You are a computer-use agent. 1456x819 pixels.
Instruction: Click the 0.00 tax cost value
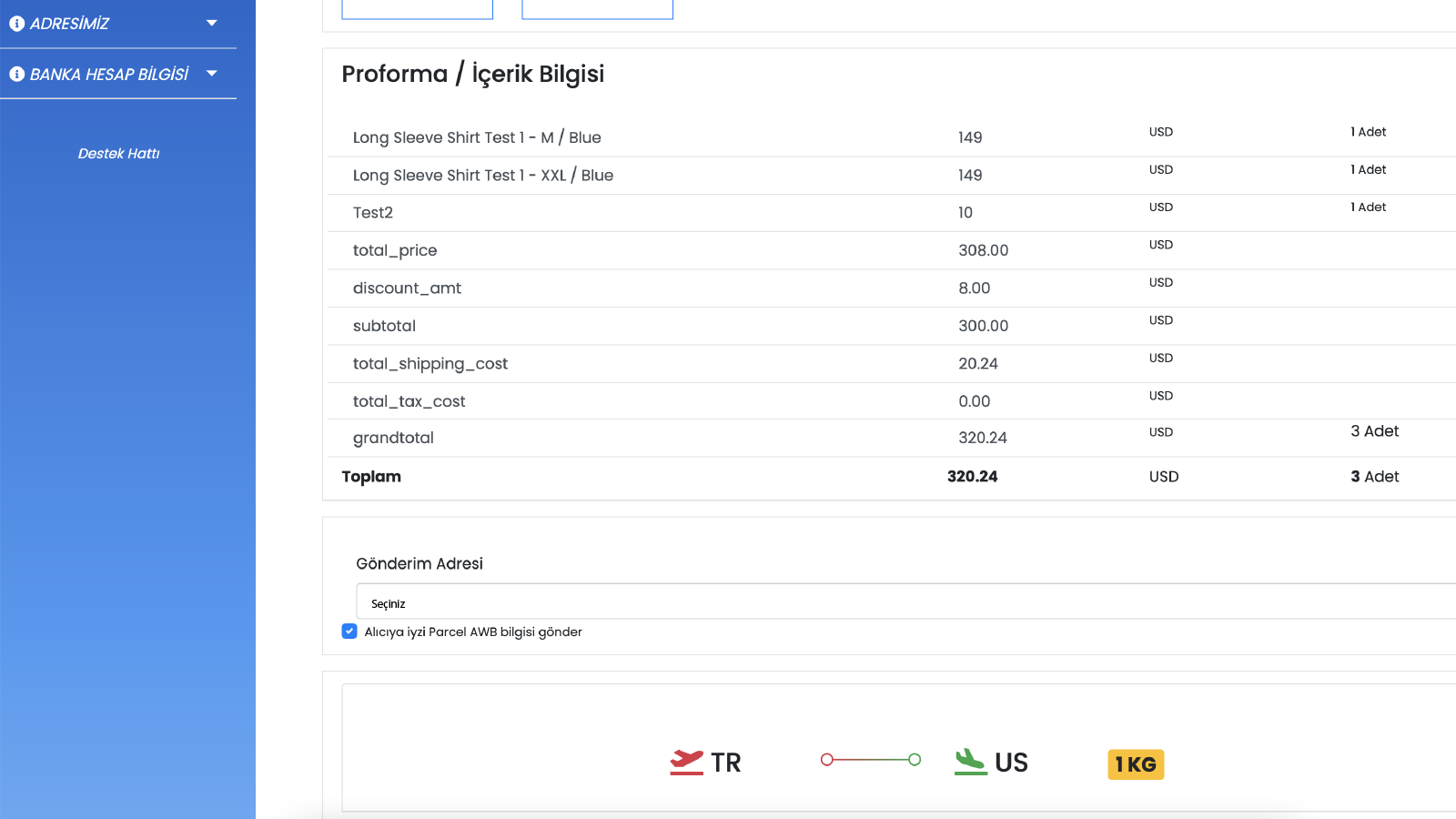pyautogui.click(x=974, y=401)
